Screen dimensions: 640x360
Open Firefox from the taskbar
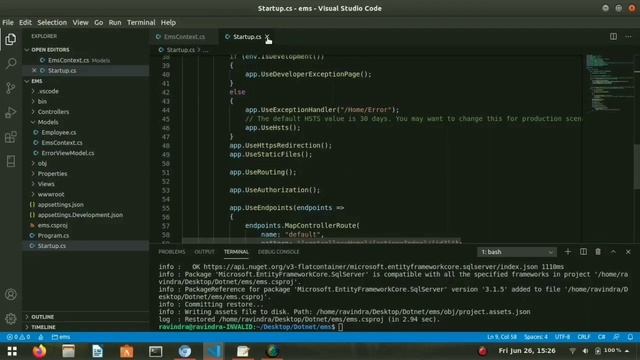(40, 351)
